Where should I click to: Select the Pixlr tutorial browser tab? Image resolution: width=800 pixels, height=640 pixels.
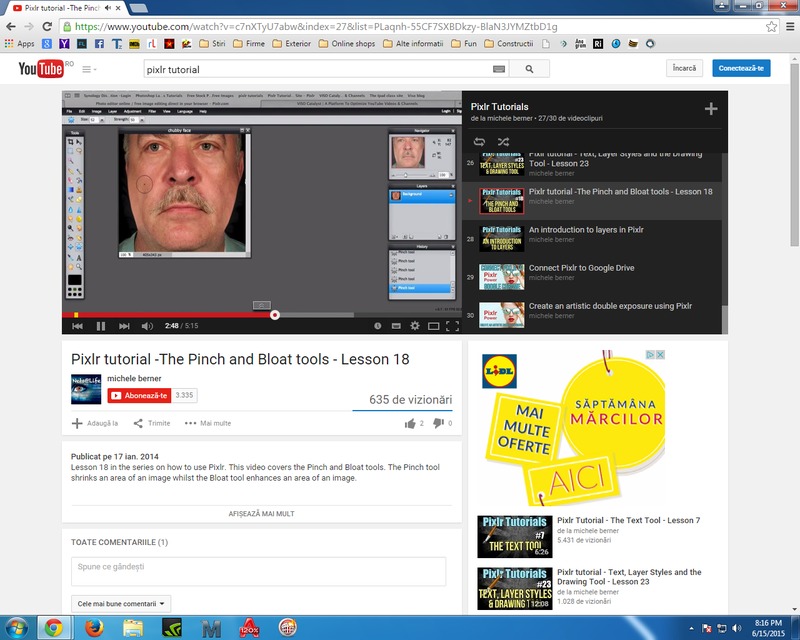64,8
